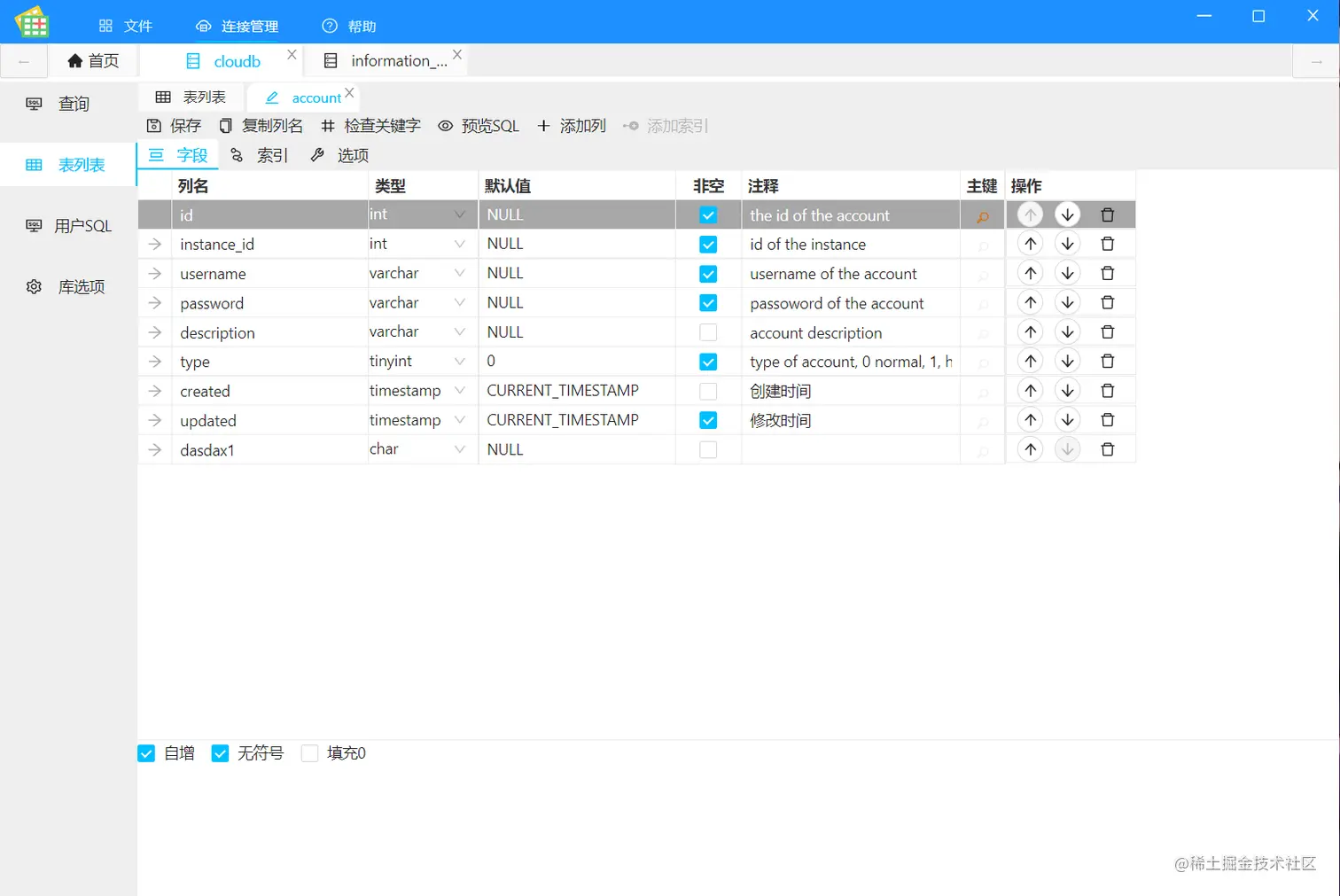This screenshot has width=1340, height=896.
Task: Uncheck the 无符号 unsigned checkbox
Action: coord(220,753)
